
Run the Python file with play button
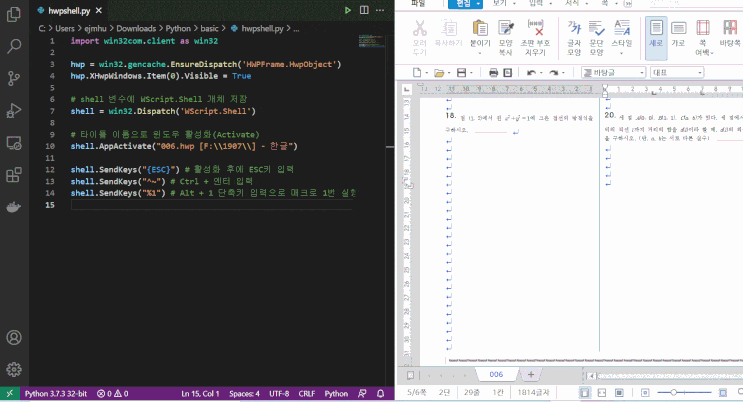[x=348, y=10]
